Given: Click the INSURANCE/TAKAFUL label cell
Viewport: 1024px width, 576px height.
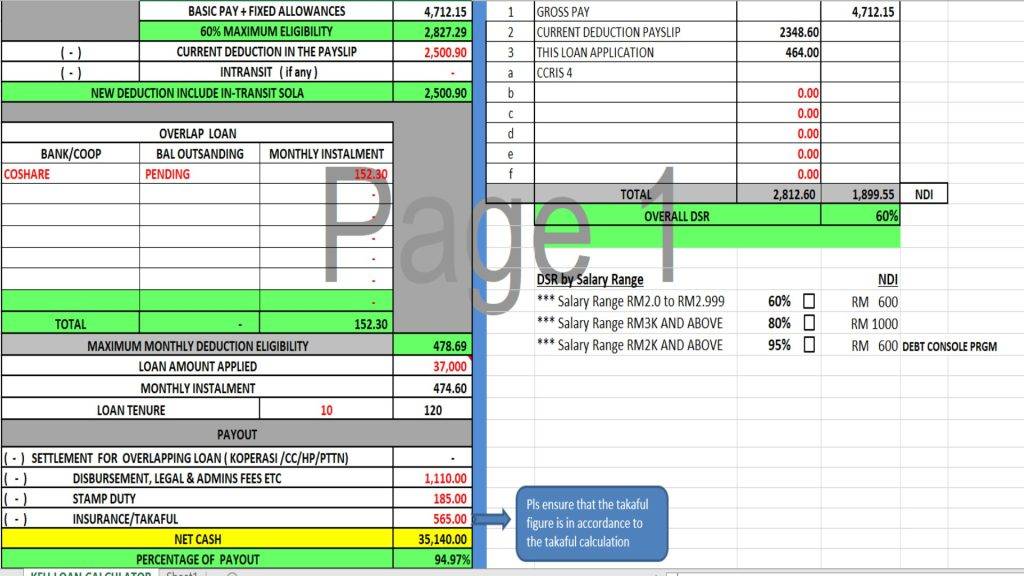Looking at the screenshot, I should point(197,519).
